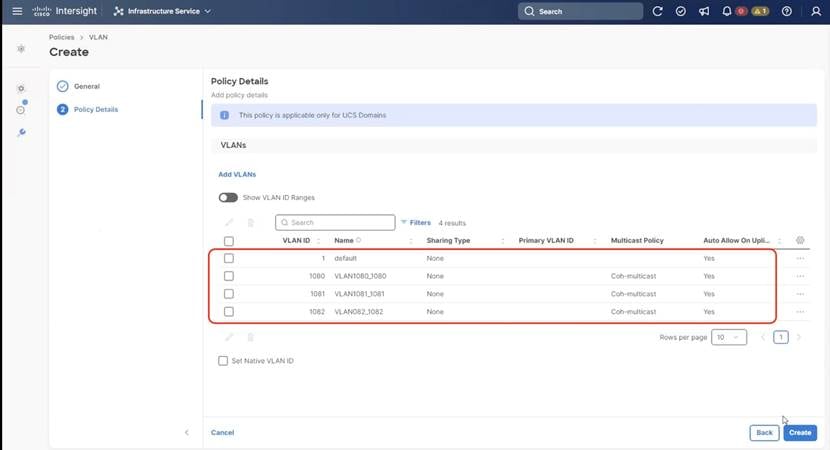
Task: Tick the select-all header checkbox
Action: [229, 241]
